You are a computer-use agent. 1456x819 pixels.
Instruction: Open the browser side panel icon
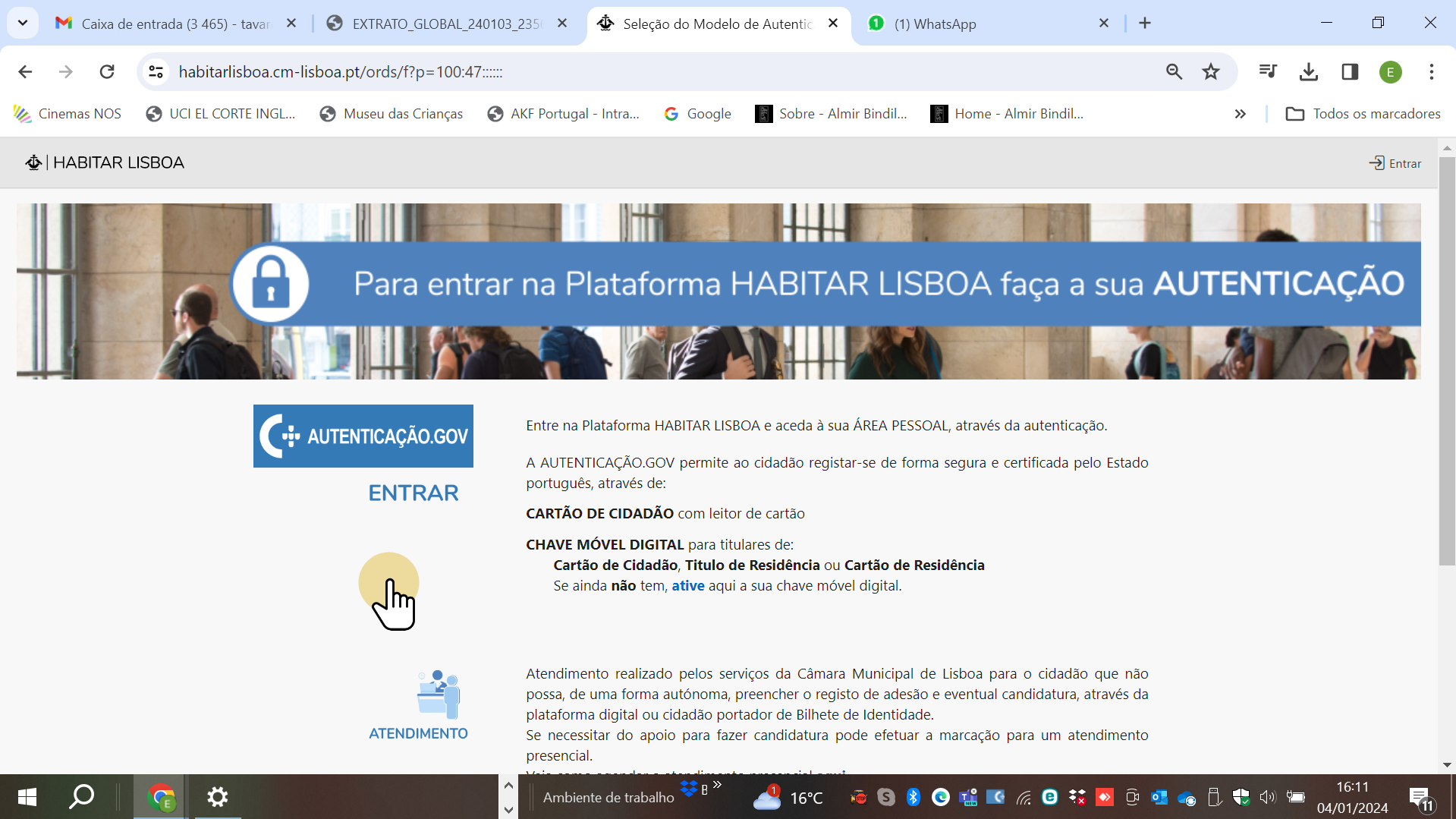[1349, 72]
